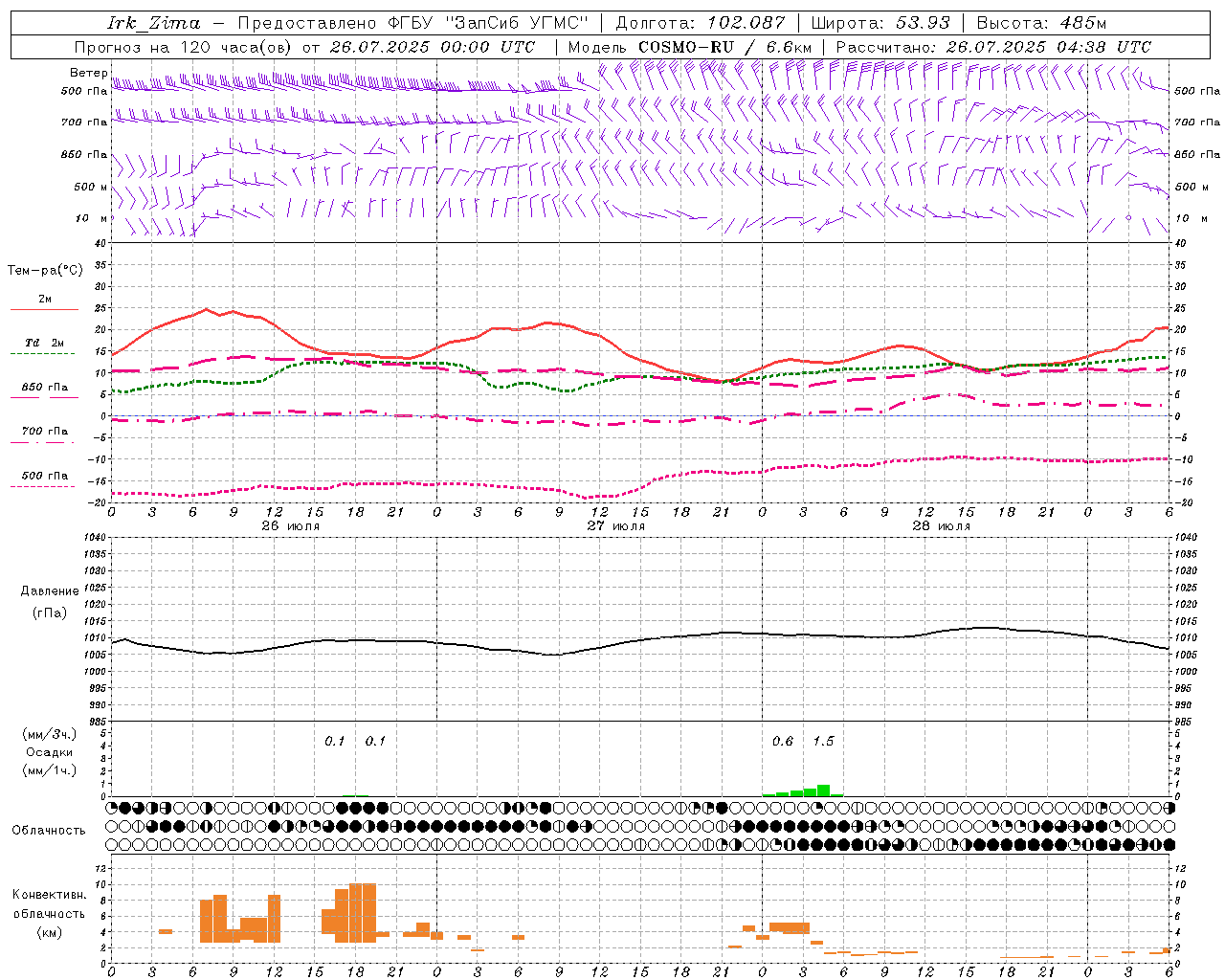Click the "(гПа)" unit label under Давление
1225x980 pixels.
(x=50, y=613)
